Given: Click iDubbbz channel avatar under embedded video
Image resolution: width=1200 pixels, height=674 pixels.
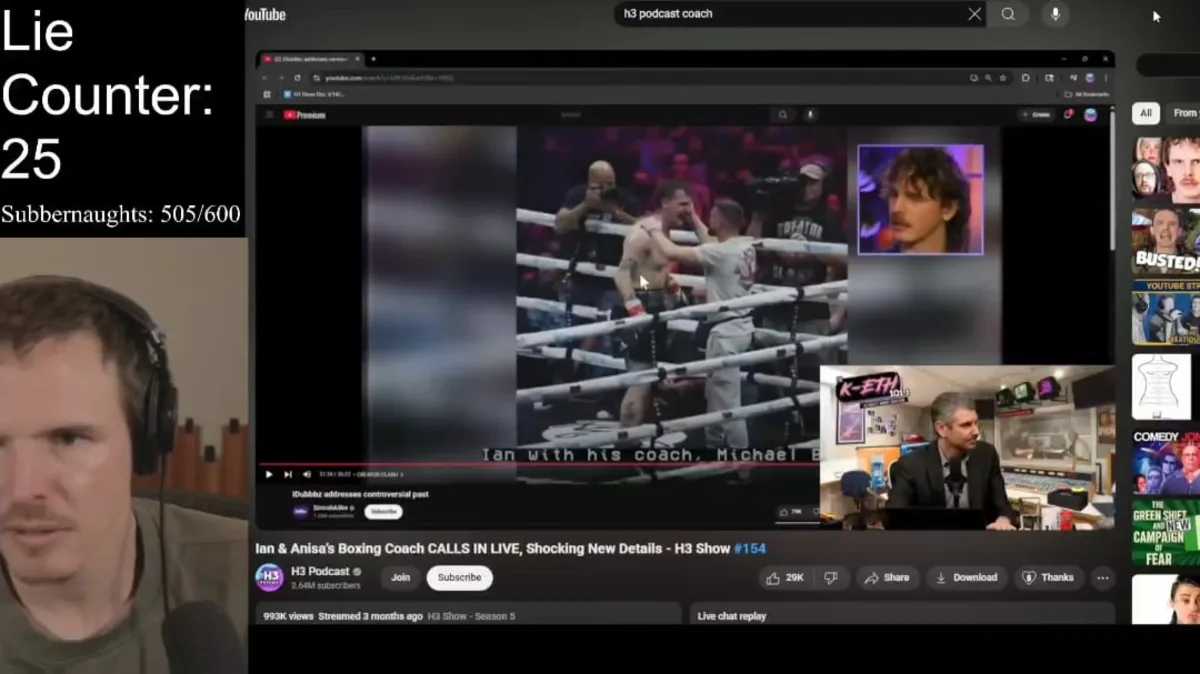Looking at the screenshot, I should pyautogui.click(x=300, y=512).
